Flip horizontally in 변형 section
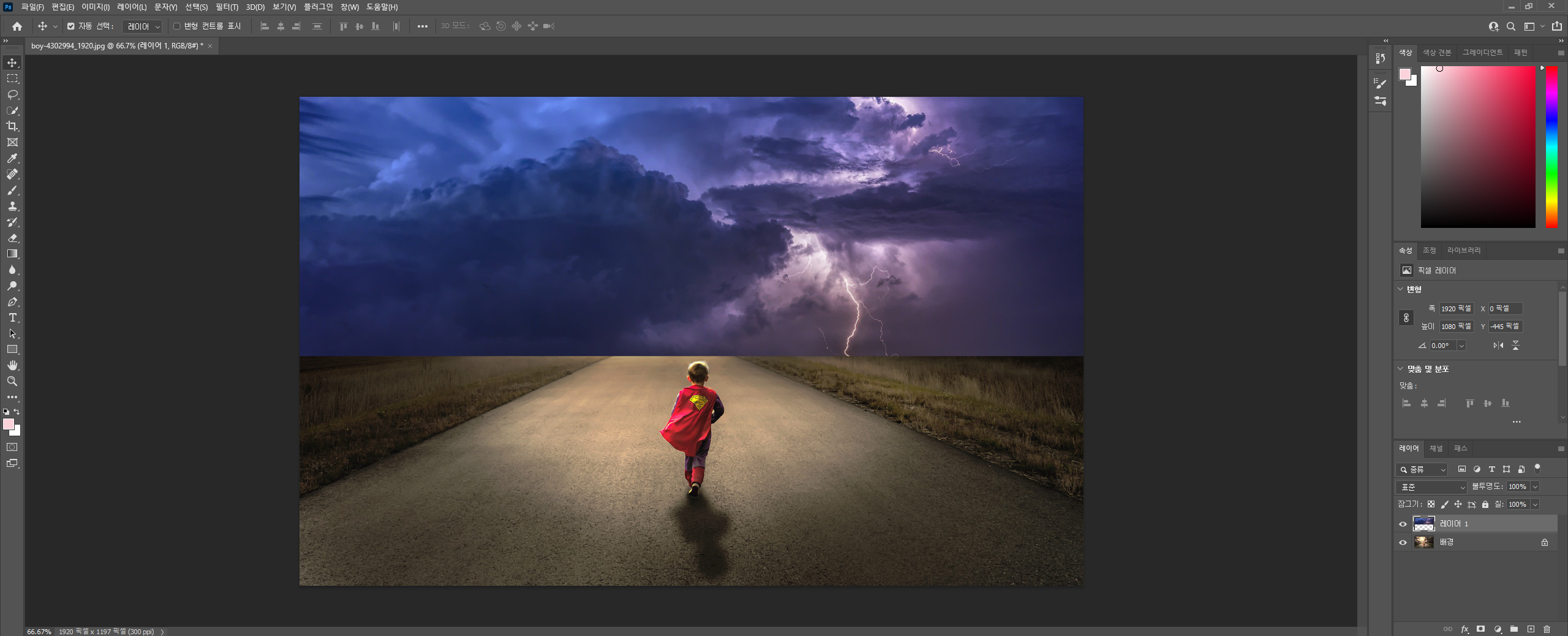Viewport: 1568px width, 636px height. coord(1498,346)
